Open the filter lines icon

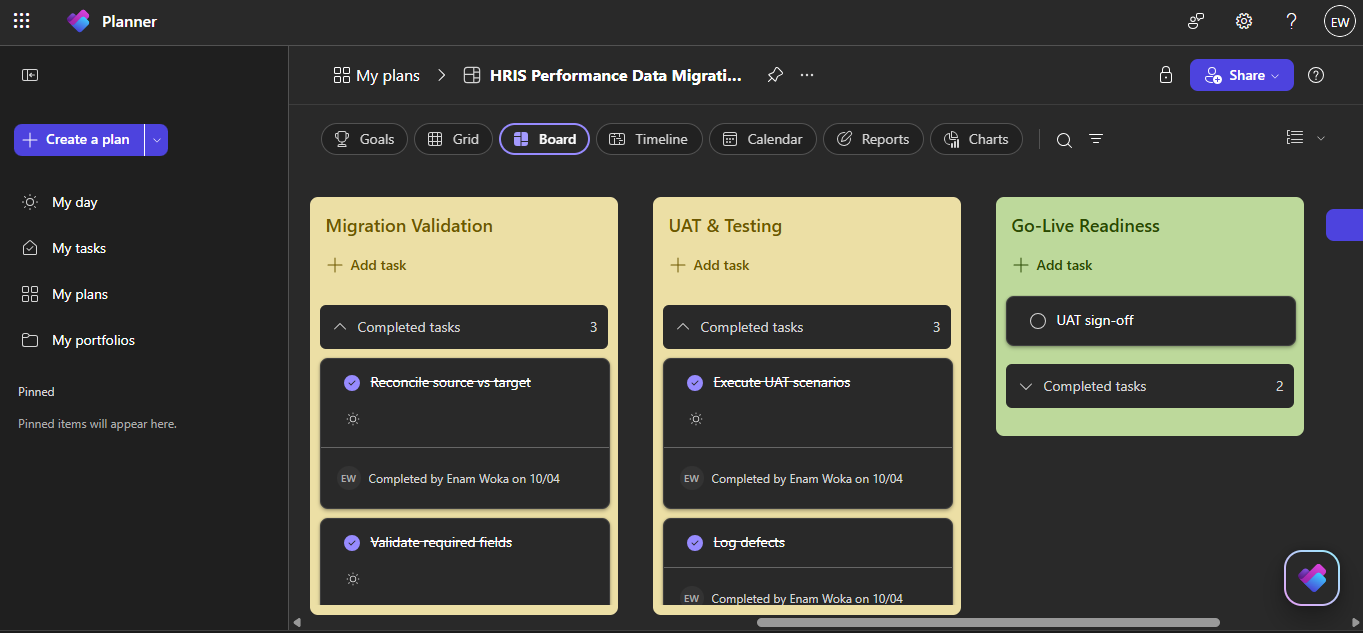tap(1096, 139)
